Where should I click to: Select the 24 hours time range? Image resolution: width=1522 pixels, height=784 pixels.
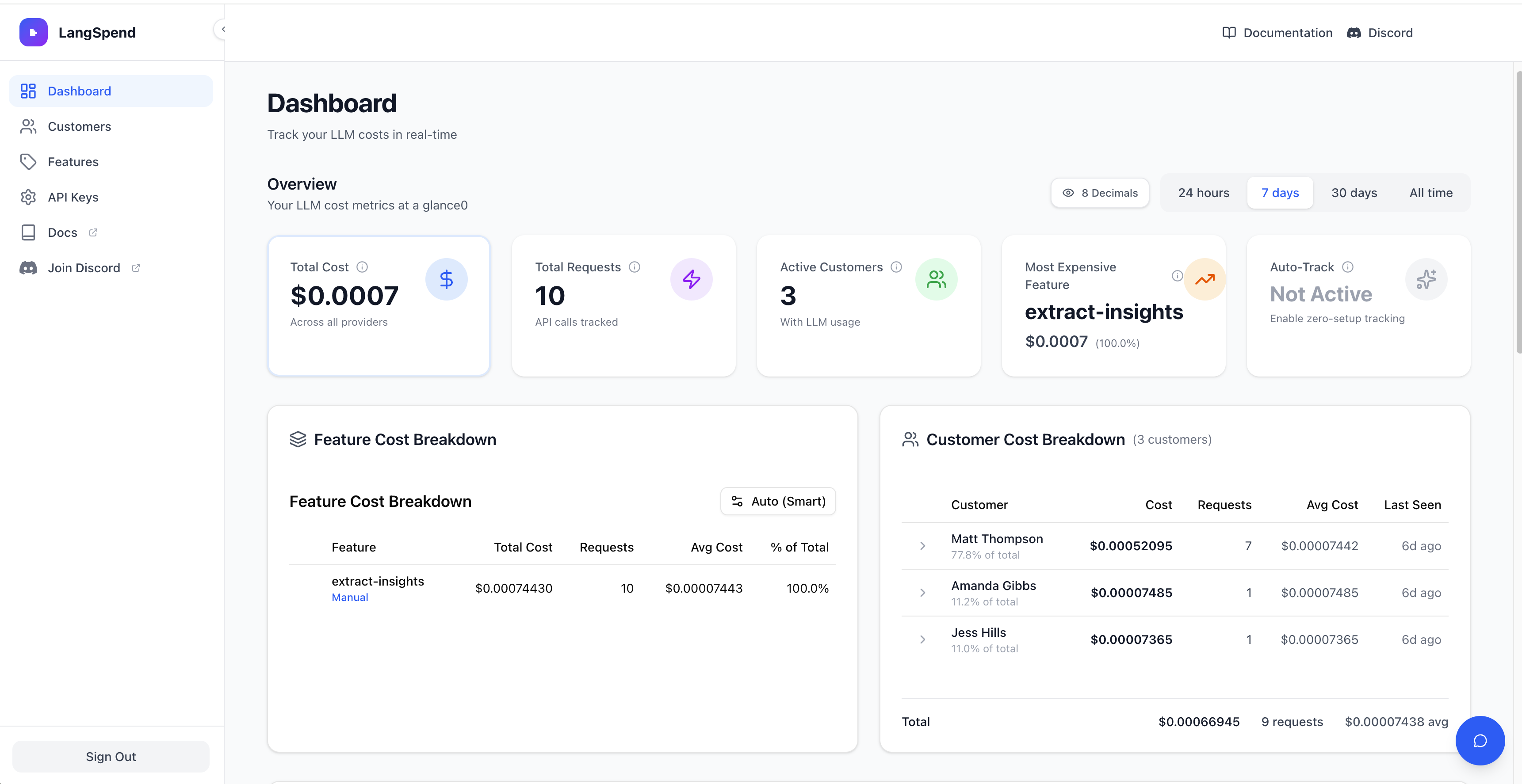[1204, 192]
